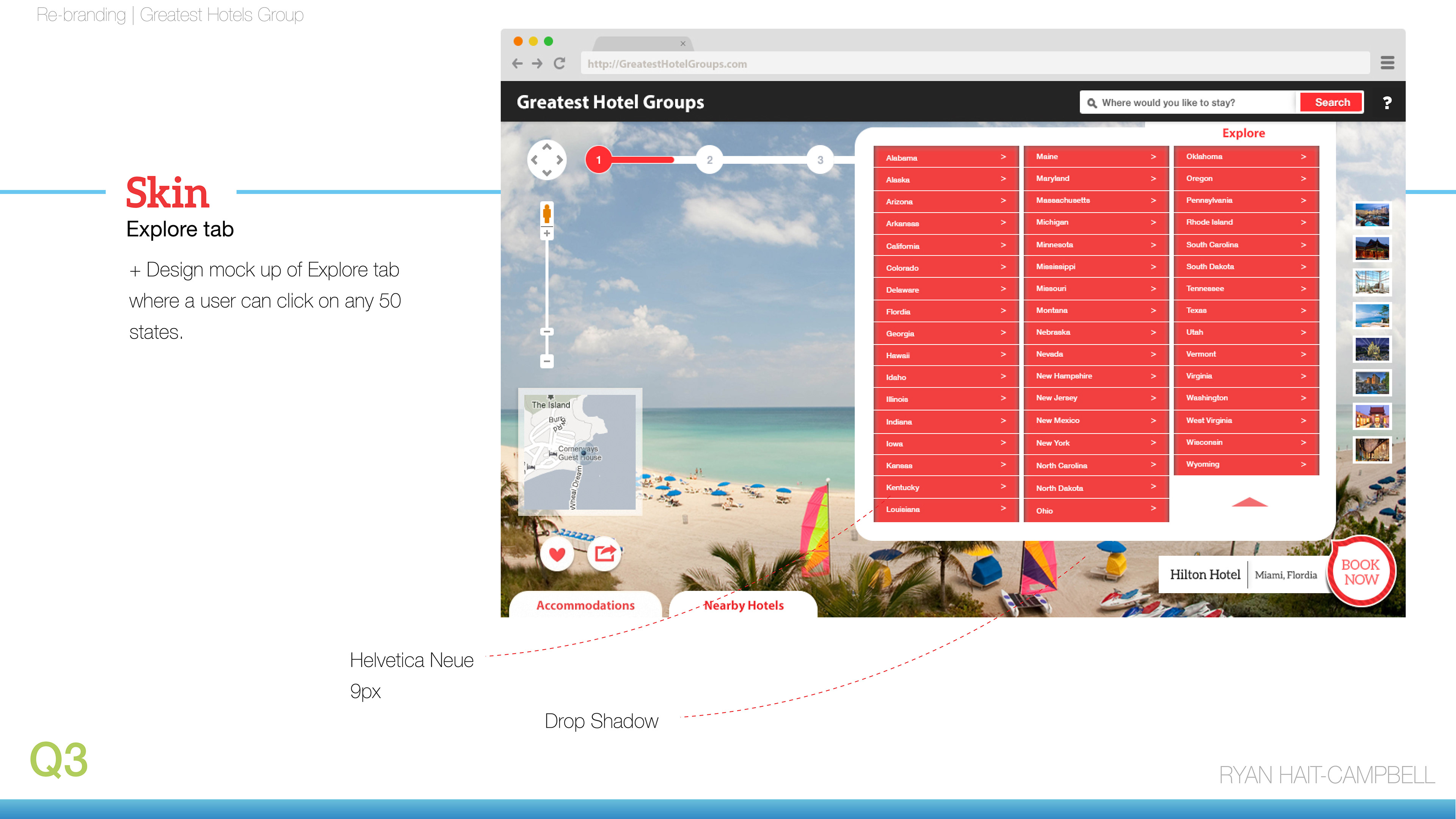Click the share icon button
This screenshot has height=819, width=1456.
604,553
